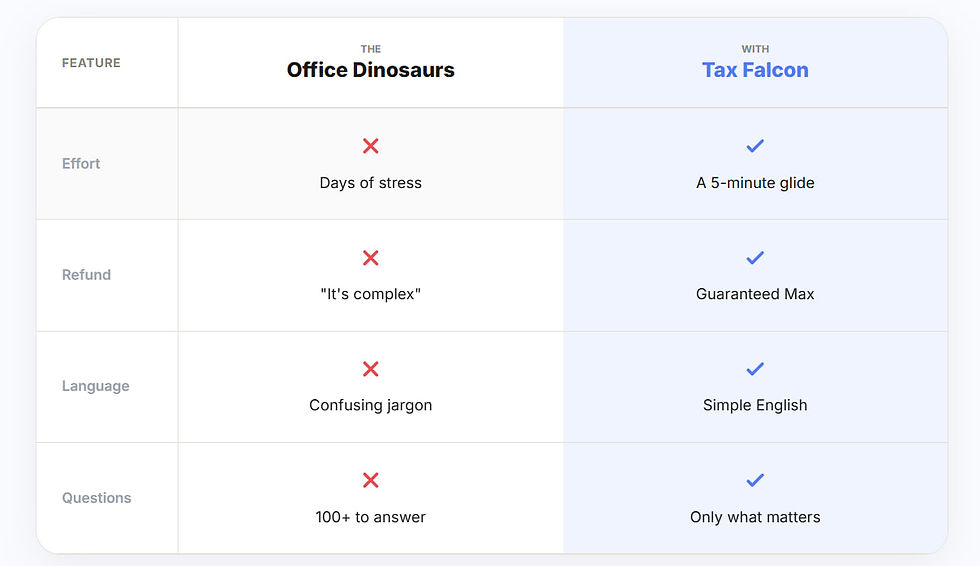Viewport: 980px width, 566px height.
Task: Click the blue checkmark in Refund row
Action: click(x=755, y=257)
